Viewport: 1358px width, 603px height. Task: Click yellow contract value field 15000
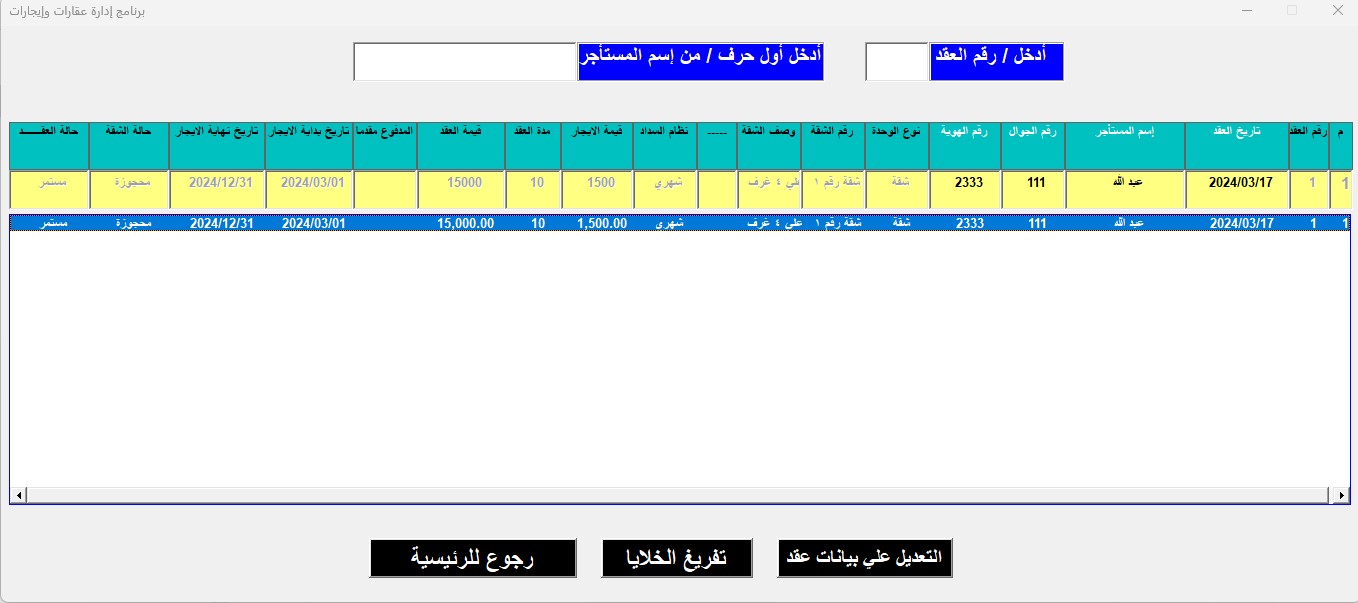point(461,189)
